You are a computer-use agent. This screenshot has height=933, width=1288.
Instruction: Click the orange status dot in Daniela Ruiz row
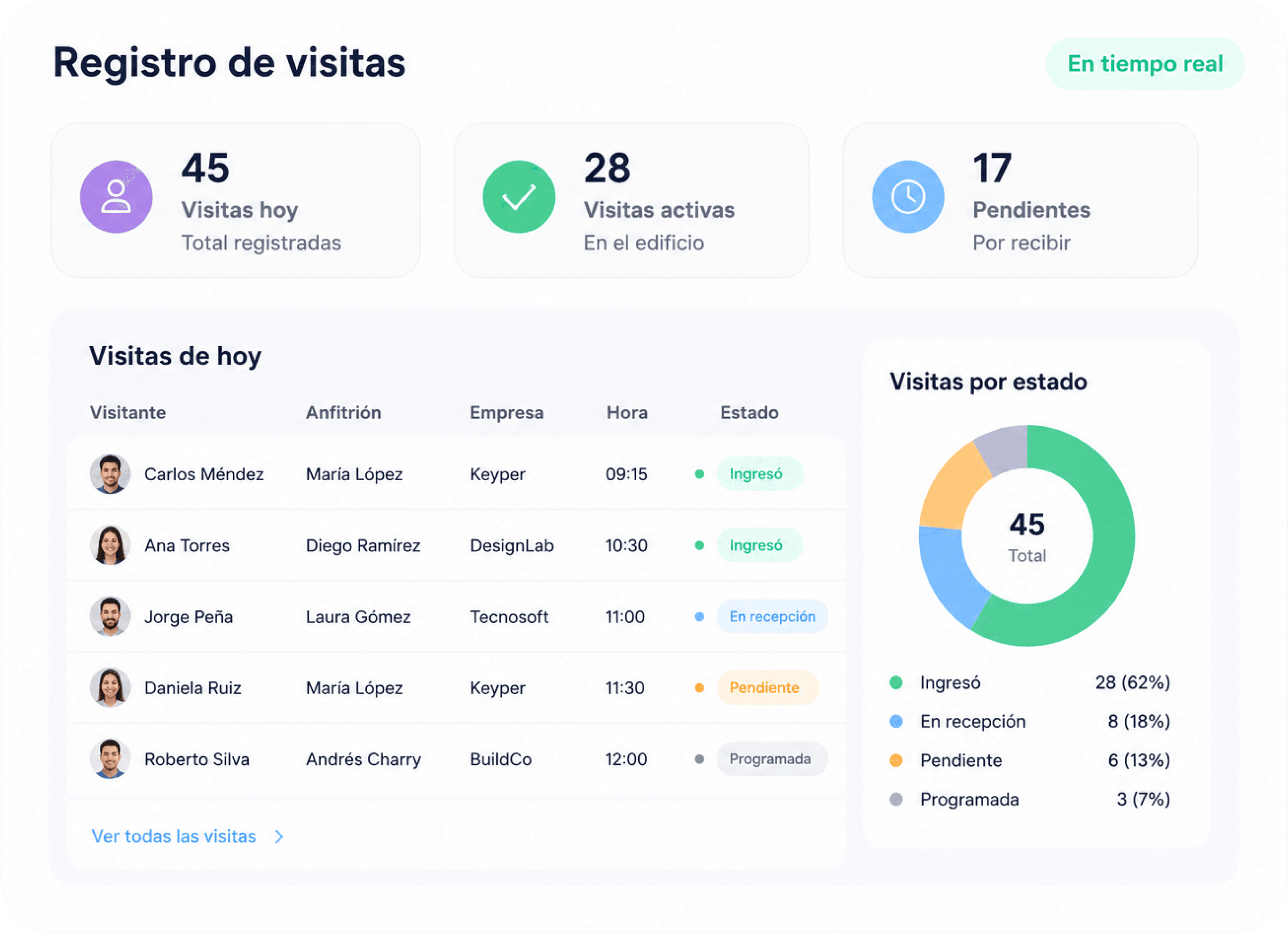(x=700, y=687)
